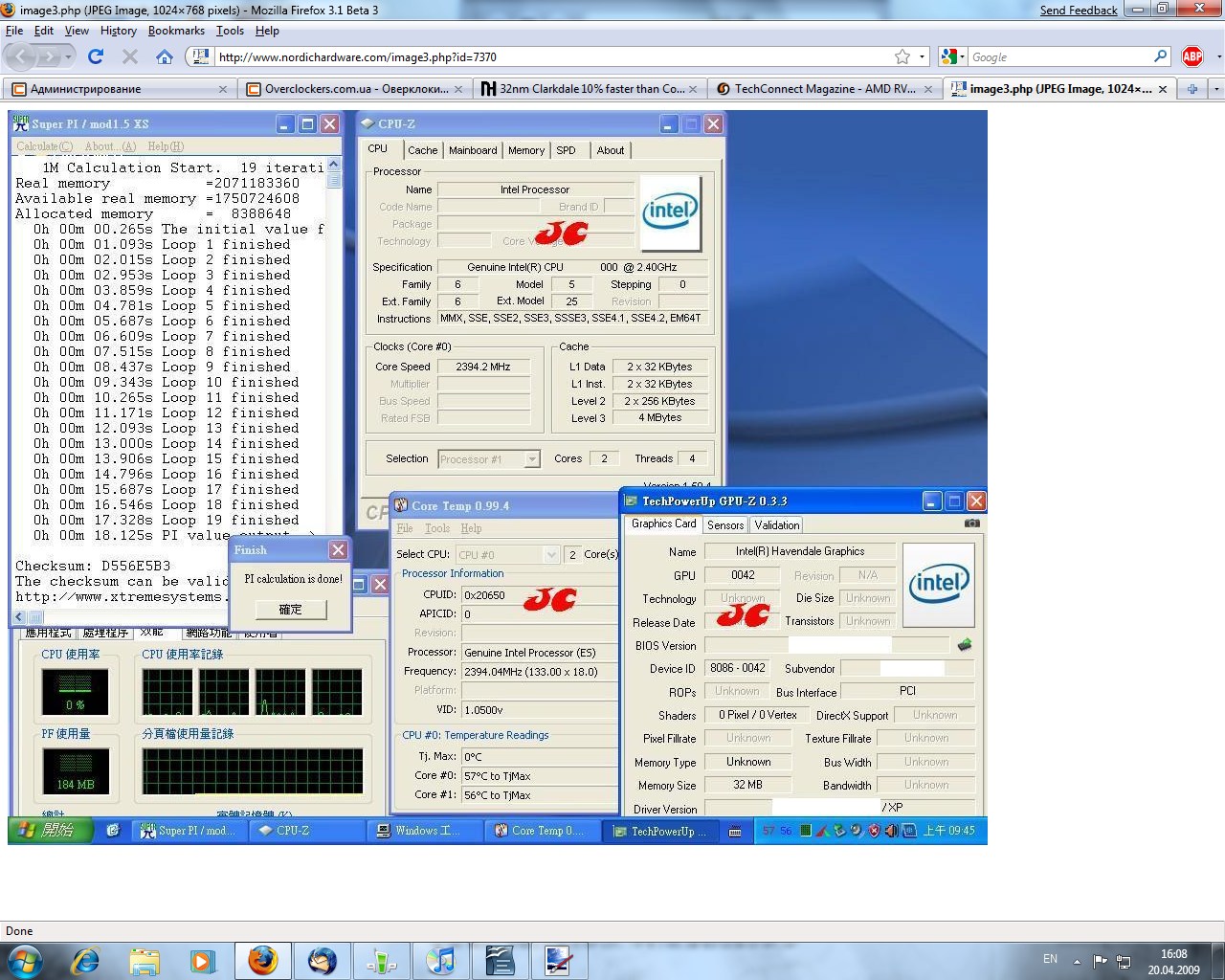Go to the Firefox Home page
1225x980 pixels.
pyautogui.click(x=165, y=56)
